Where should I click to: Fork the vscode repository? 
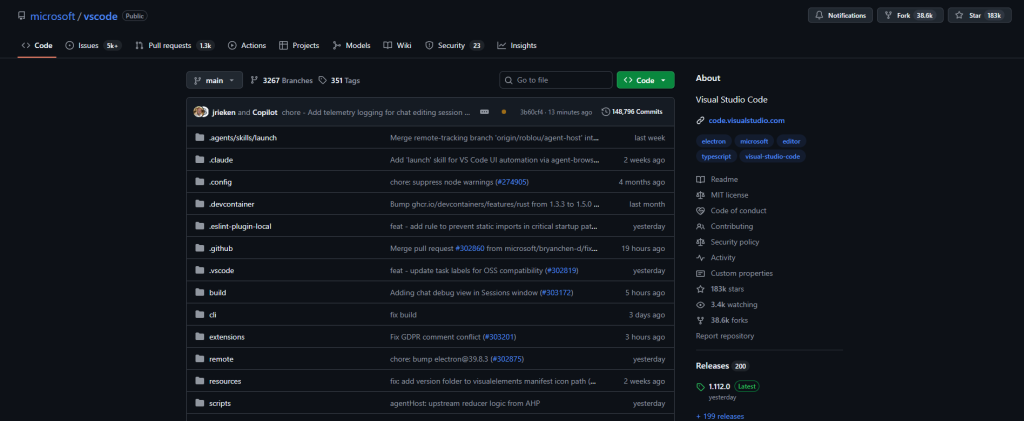click(x=910, y=15)
